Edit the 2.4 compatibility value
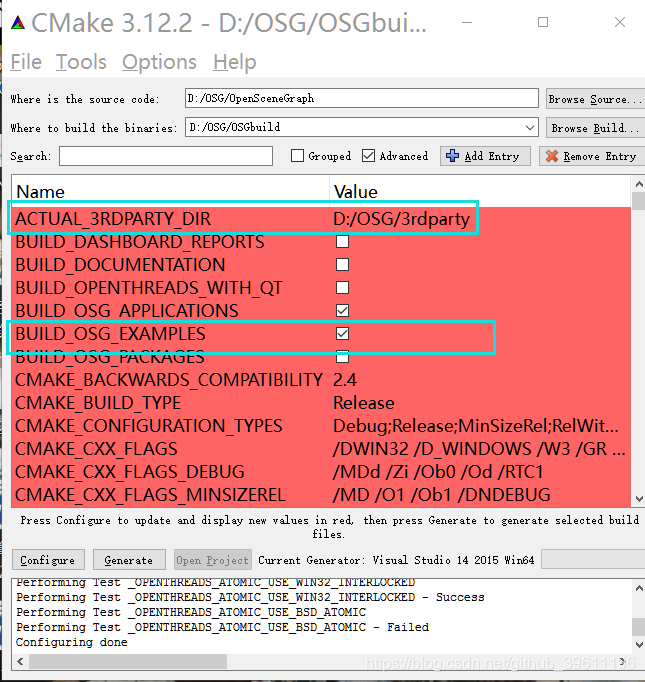 tap(345, 380)
